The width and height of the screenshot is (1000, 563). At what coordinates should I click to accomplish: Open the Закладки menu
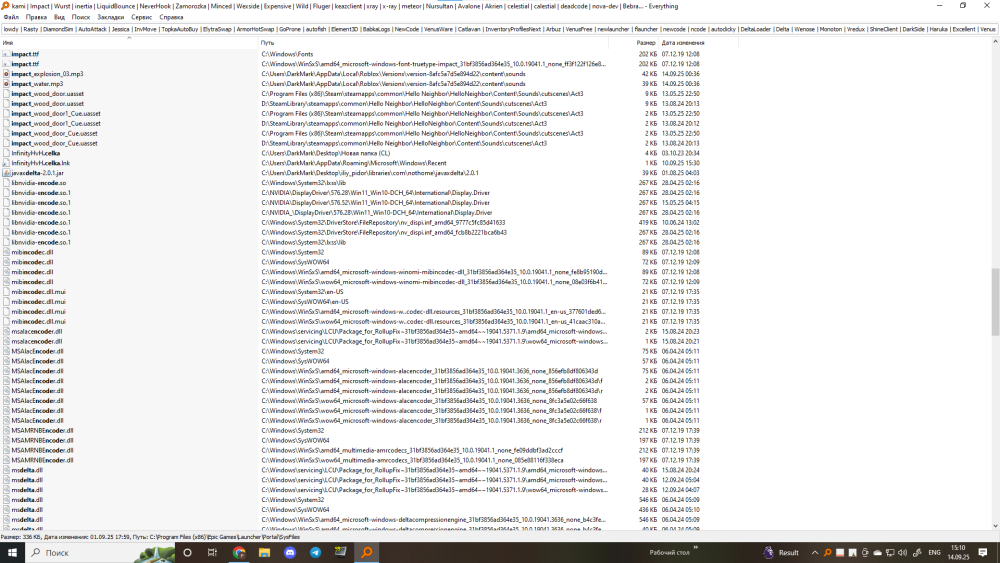click(110, 17)
